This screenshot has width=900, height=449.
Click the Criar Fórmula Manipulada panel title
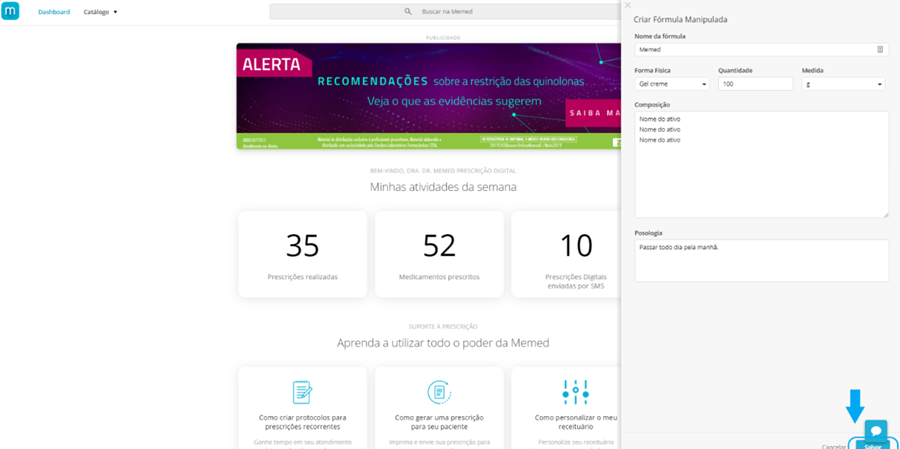pyautogui.click(x=680, y=20)
